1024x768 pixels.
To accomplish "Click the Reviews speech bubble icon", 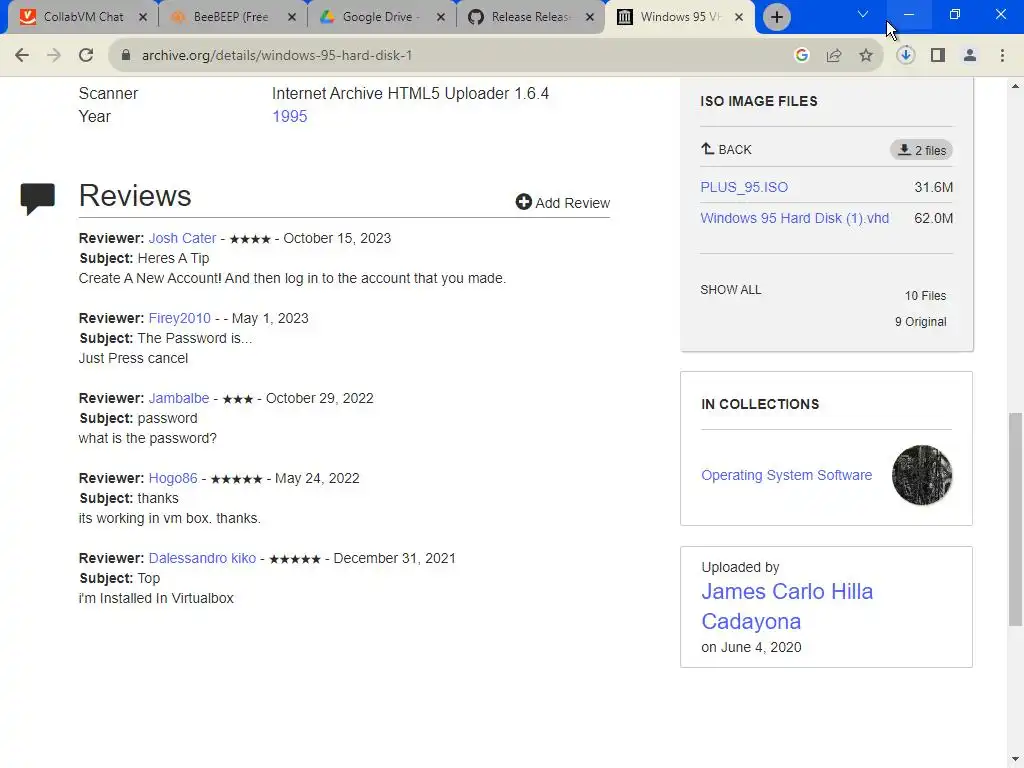I will click(37, 199).
